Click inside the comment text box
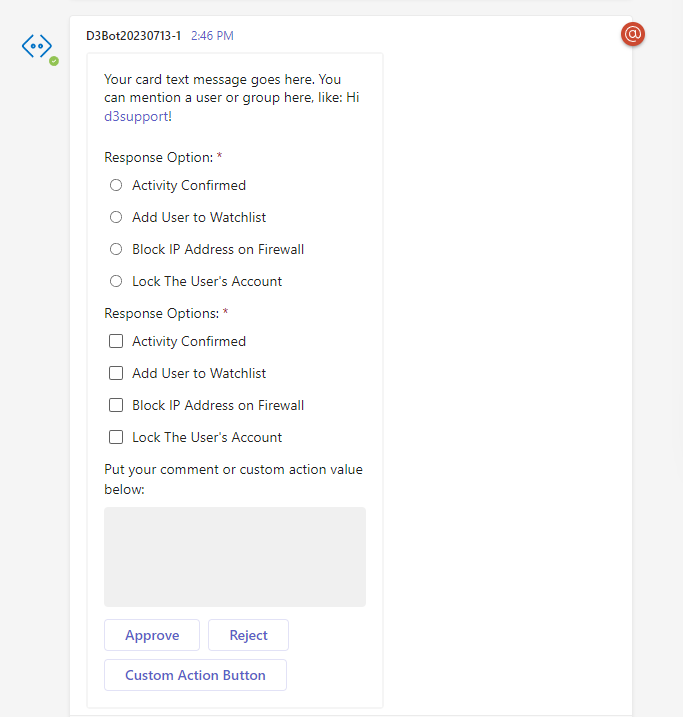The height and width of the screenshot is (717, 683). tap(235, 556)
